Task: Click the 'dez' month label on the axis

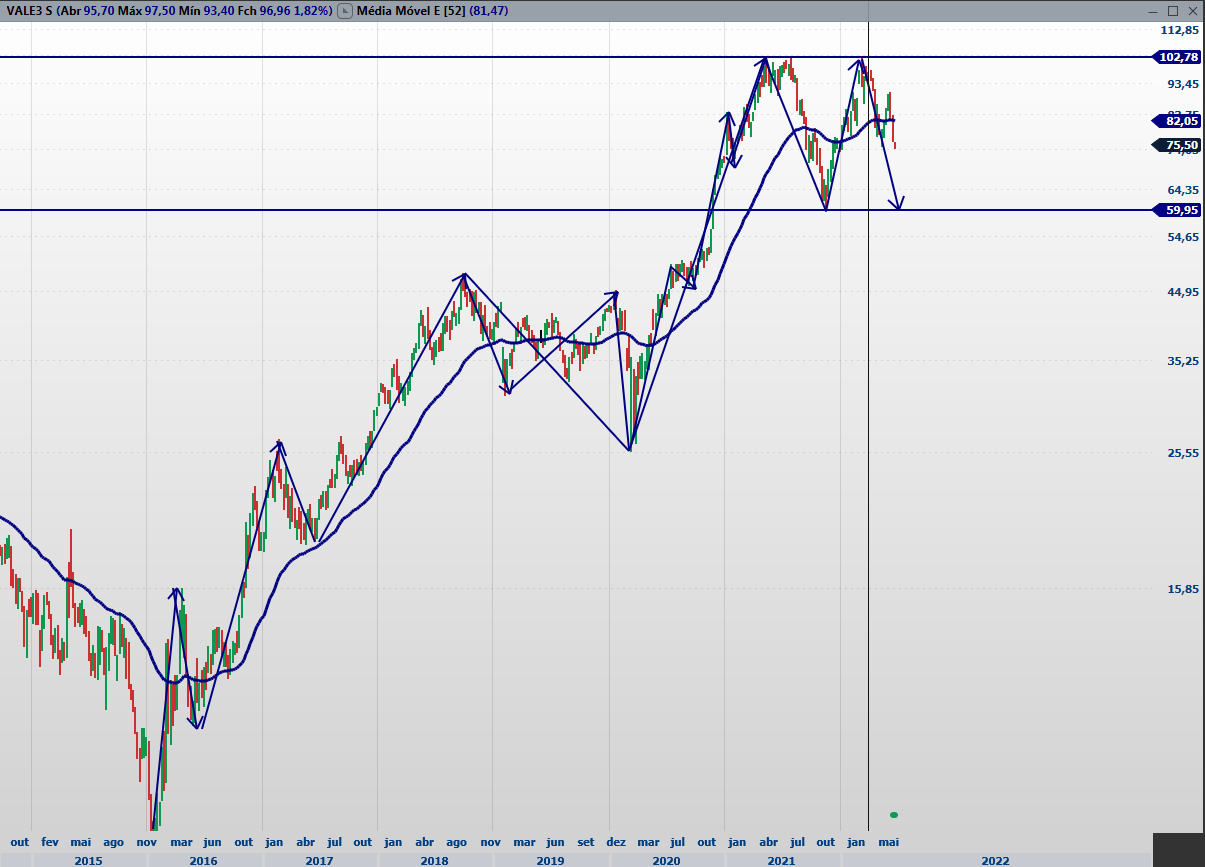Action: [617, 842]
